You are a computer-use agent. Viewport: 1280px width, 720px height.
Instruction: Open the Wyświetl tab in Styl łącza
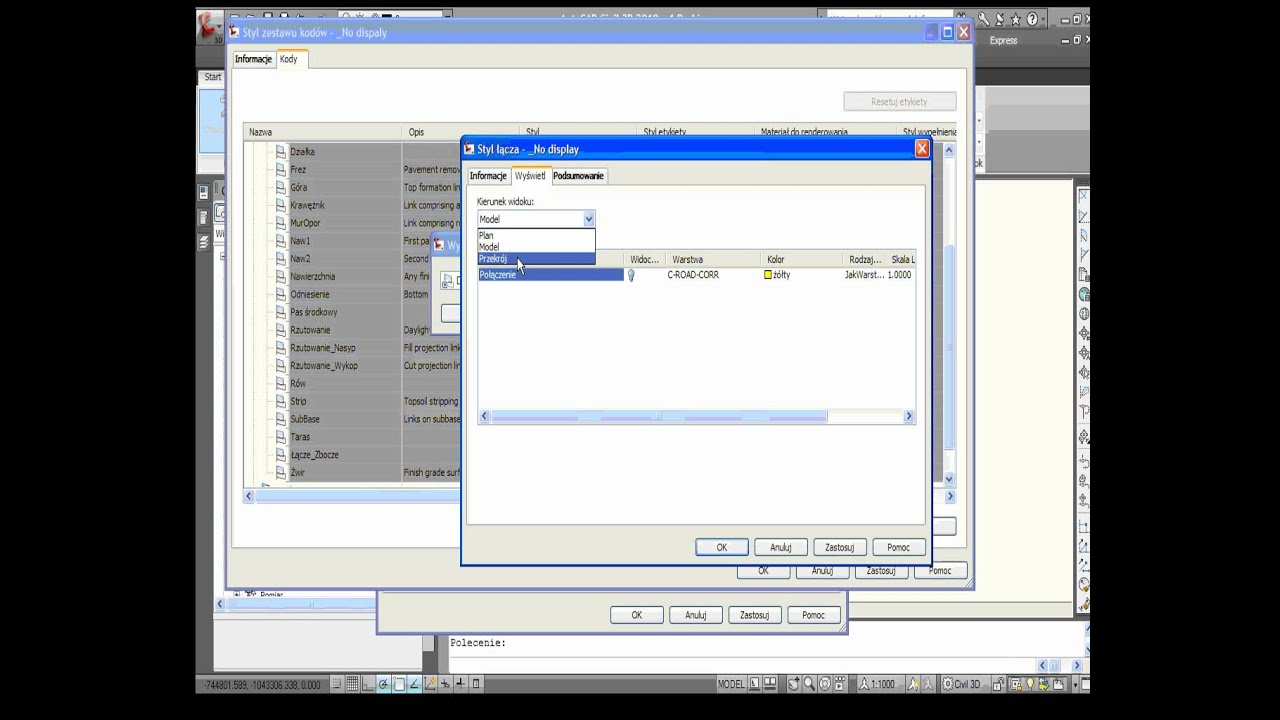point(530,176)
